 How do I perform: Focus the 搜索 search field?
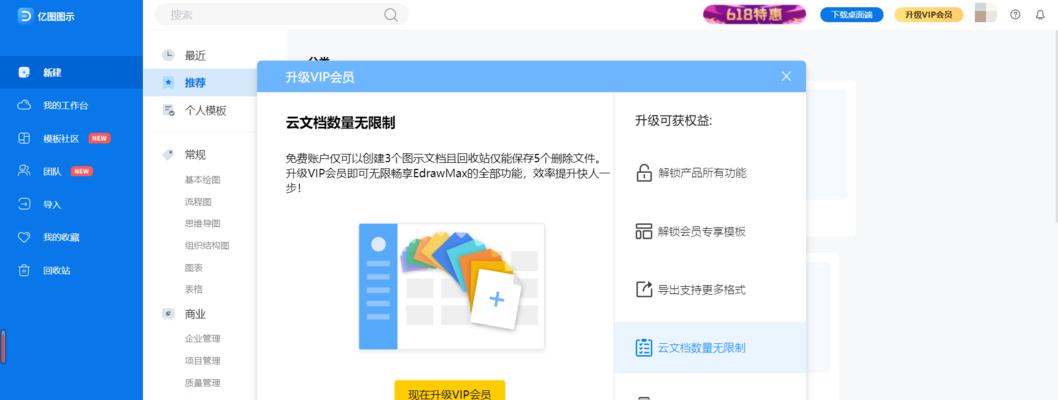coord(281,15)
